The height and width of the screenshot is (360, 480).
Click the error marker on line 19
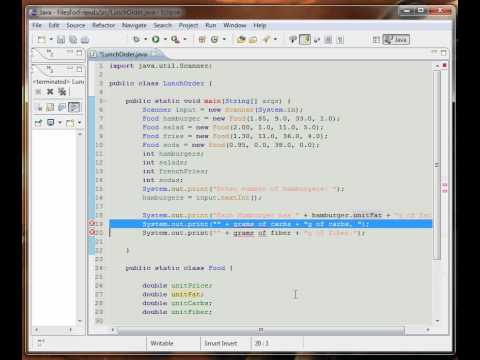click(x=92, y=224)
